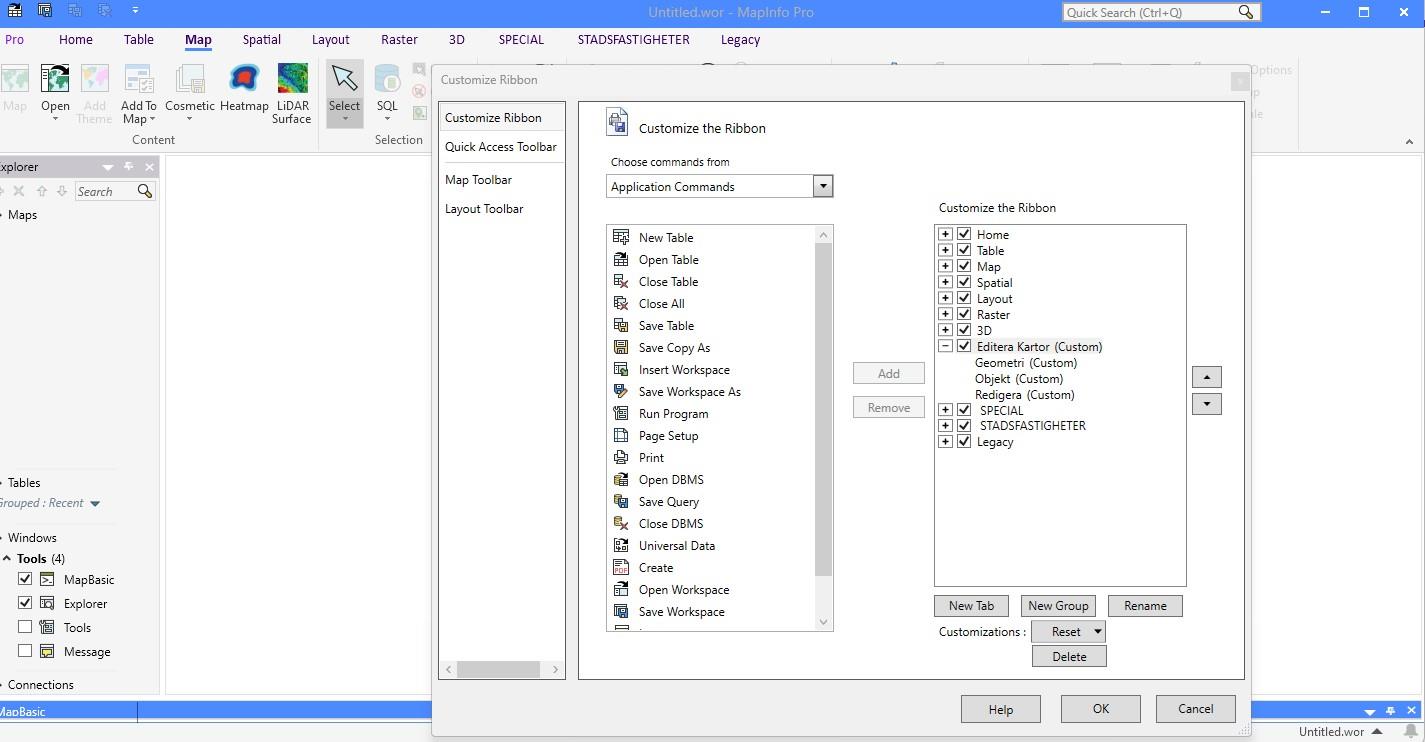This screenshot has height=742, width=1425.
Task: Disable the Legacy ribbon tab checkbox
Action: [x=964, y=441]
